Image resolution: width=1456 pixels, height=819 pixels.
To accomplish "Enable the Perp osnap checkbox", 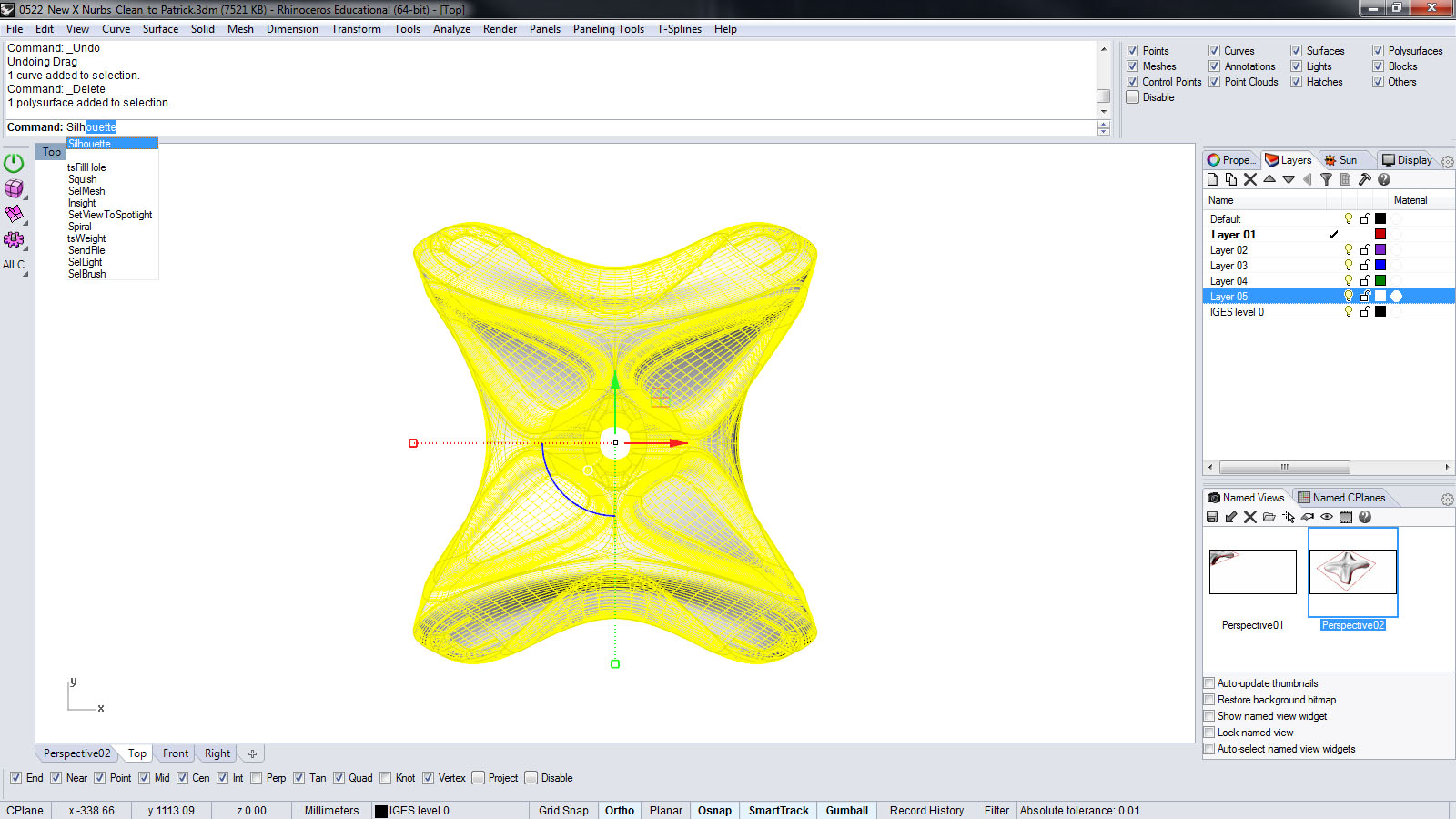I will (x=257, y=778).
